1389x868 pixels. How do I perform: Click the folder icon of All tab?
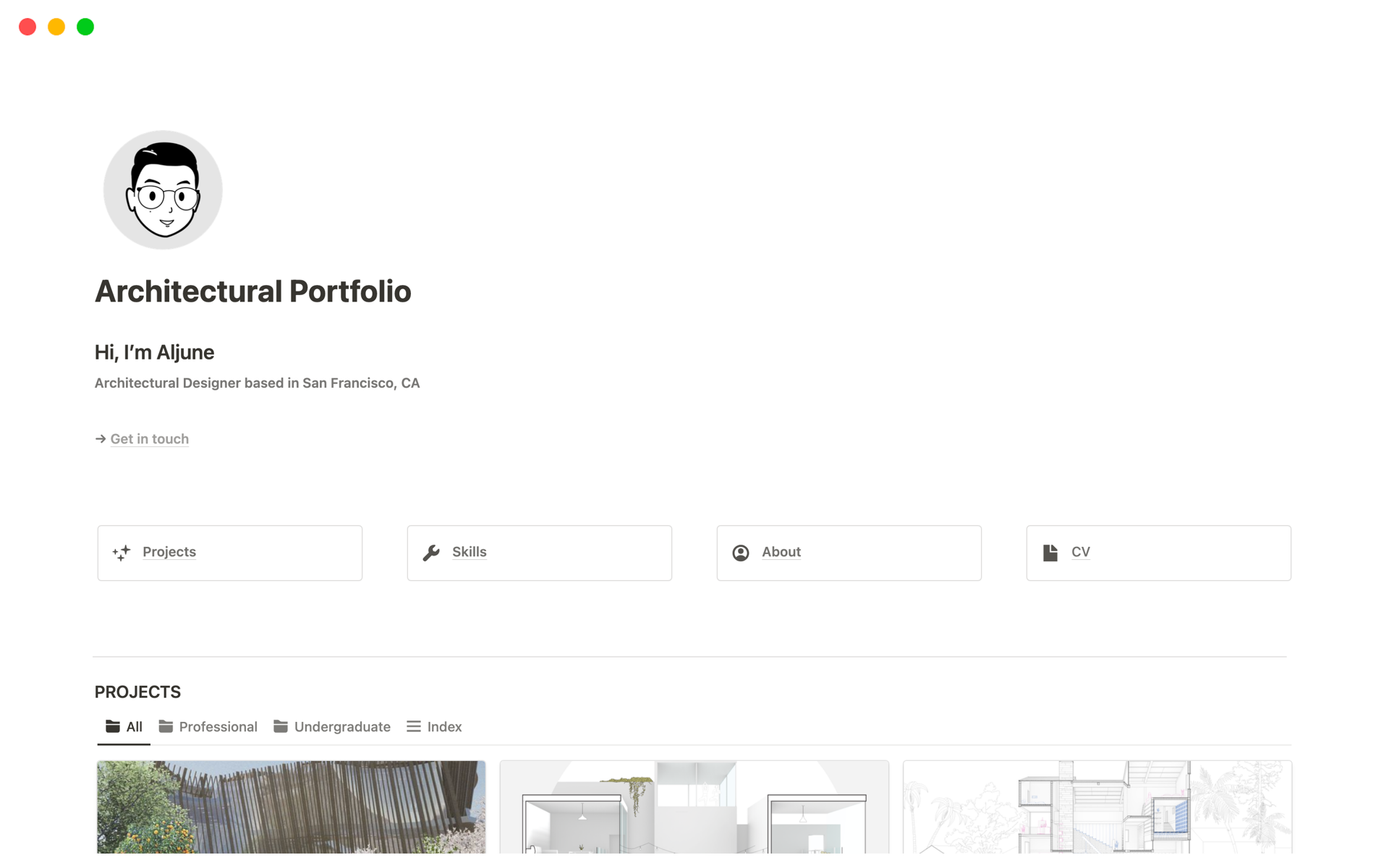click(113, 726)
